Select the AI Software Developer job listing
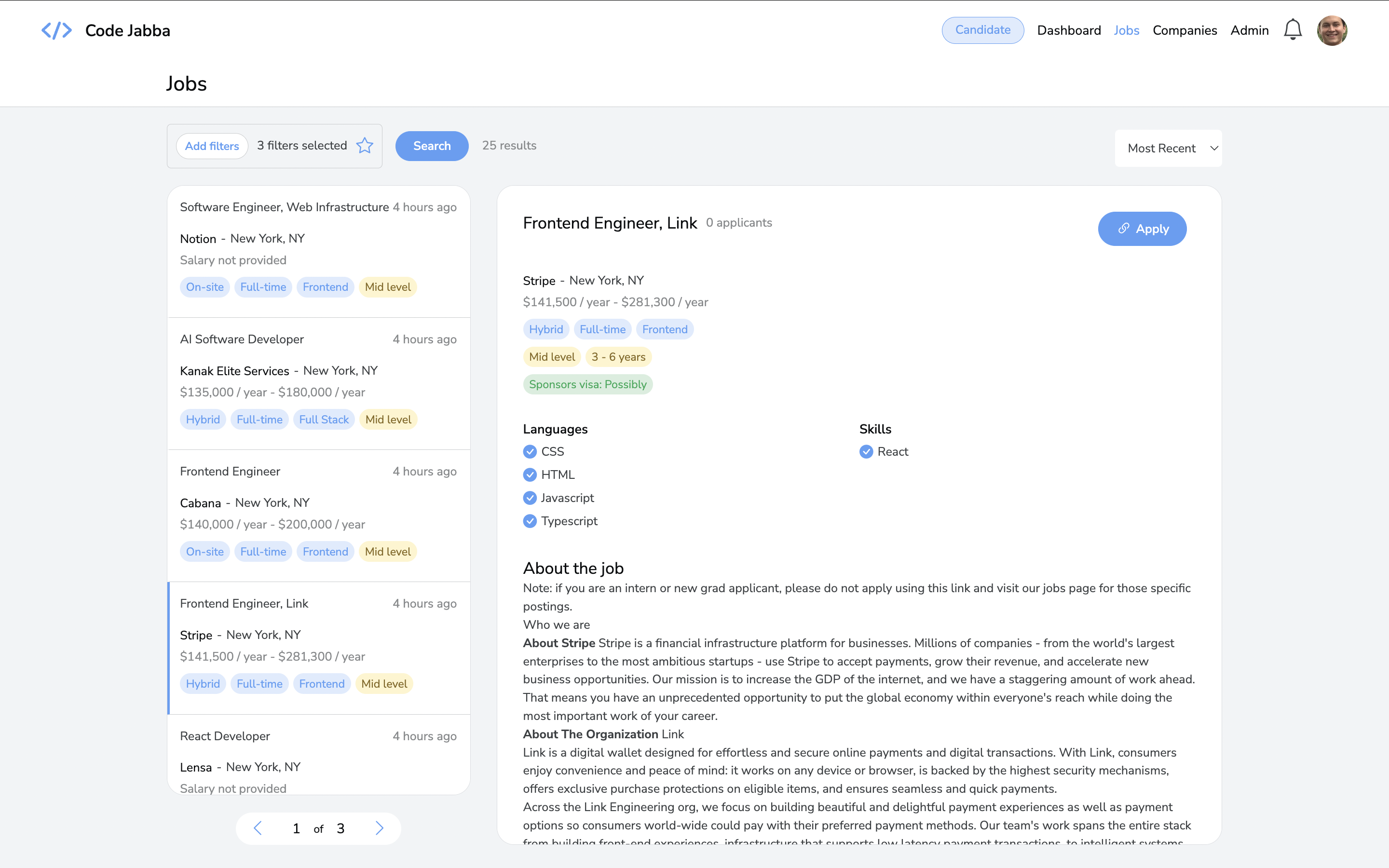1389x868 pixels. pyautogui.click(x=318, y=379)
